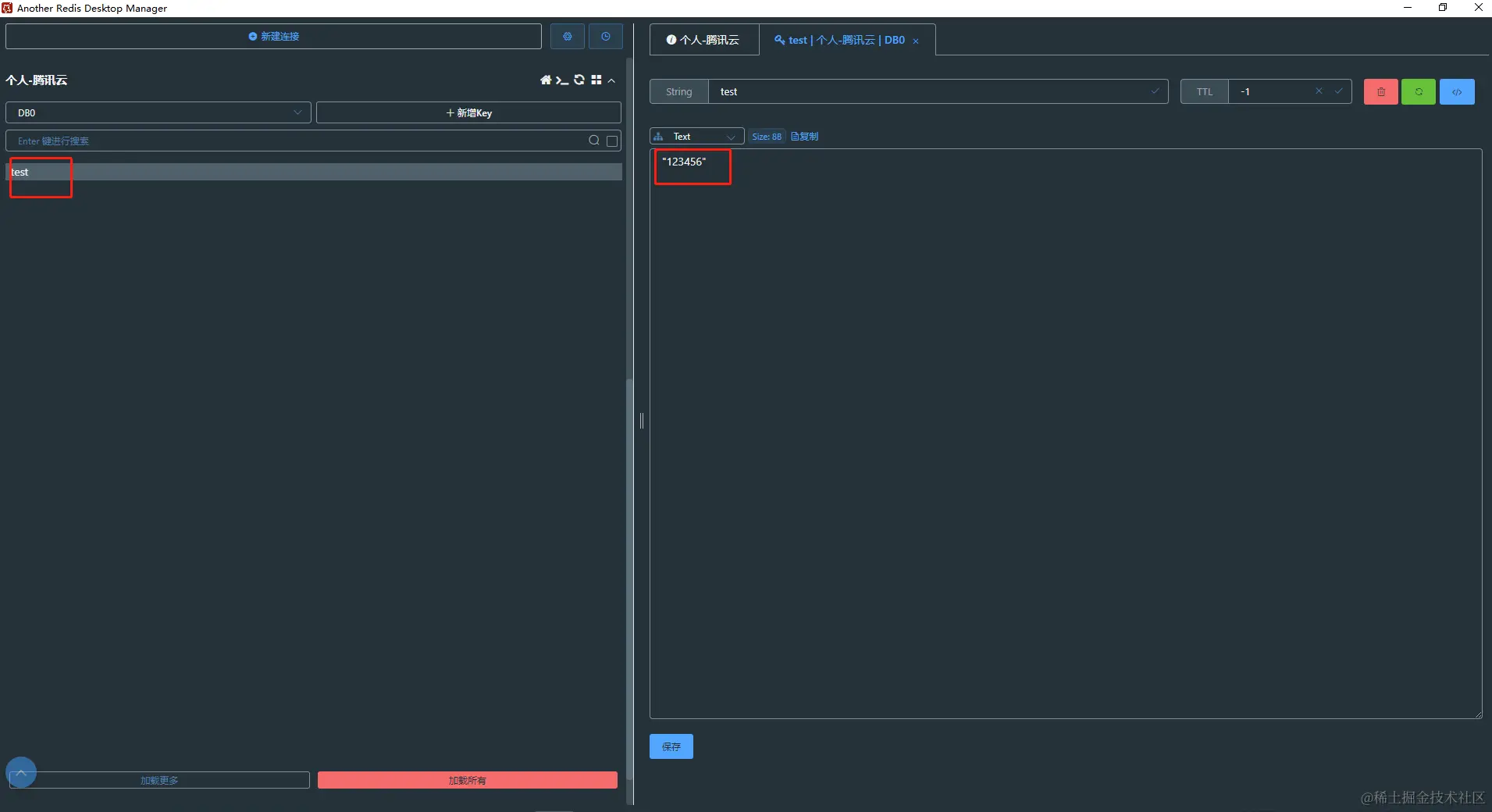The width and height of the screenshot is (1492, 812).
Task: Delete the key with the red trash button
Action: (x=1381, y=92)
